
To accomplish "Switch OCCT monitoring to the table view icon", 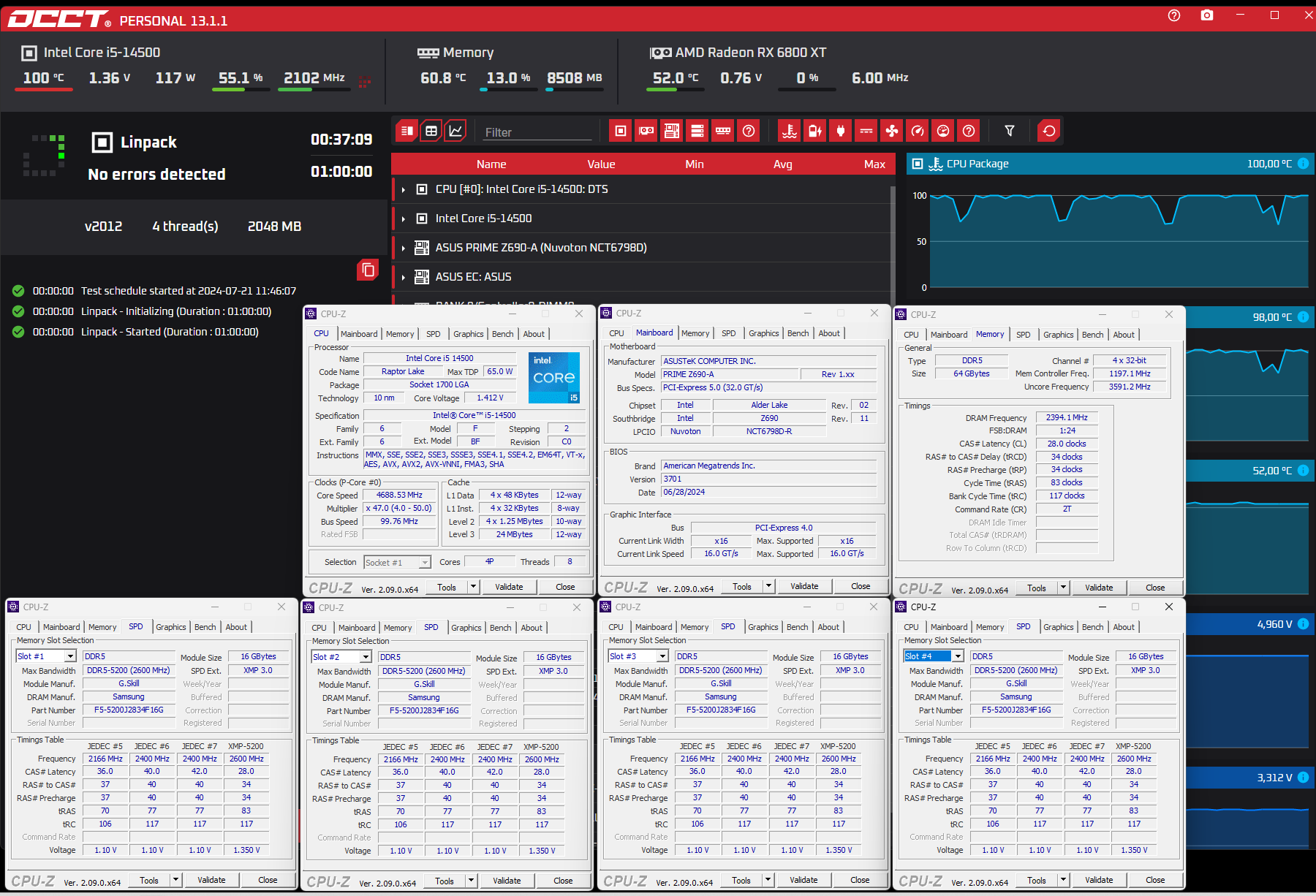I will (x=431, y=131).
